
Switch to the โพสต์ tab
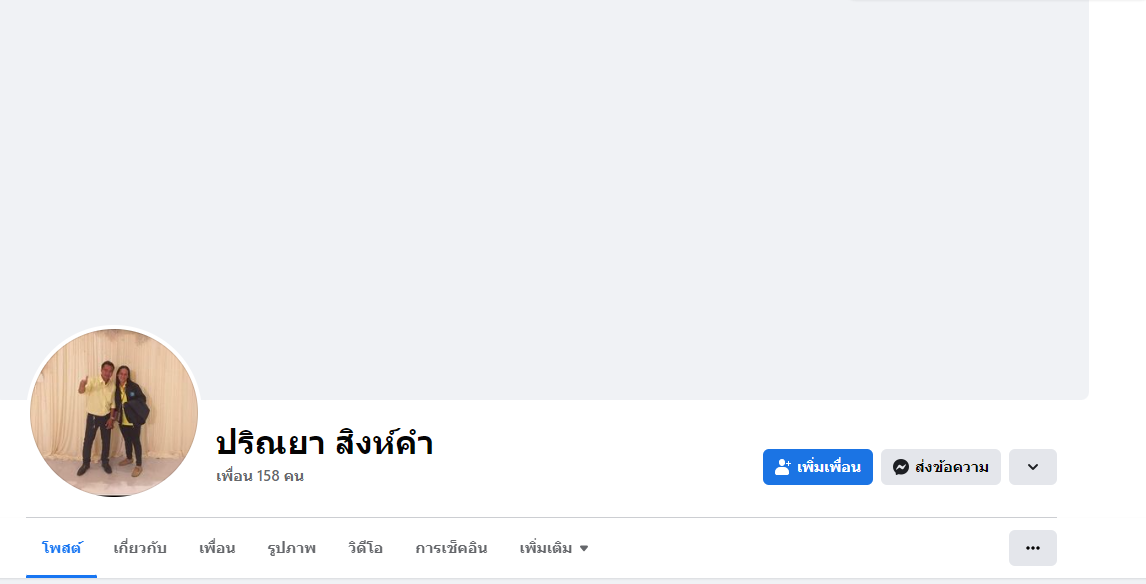pyautogui.click(x=62, y=548)
